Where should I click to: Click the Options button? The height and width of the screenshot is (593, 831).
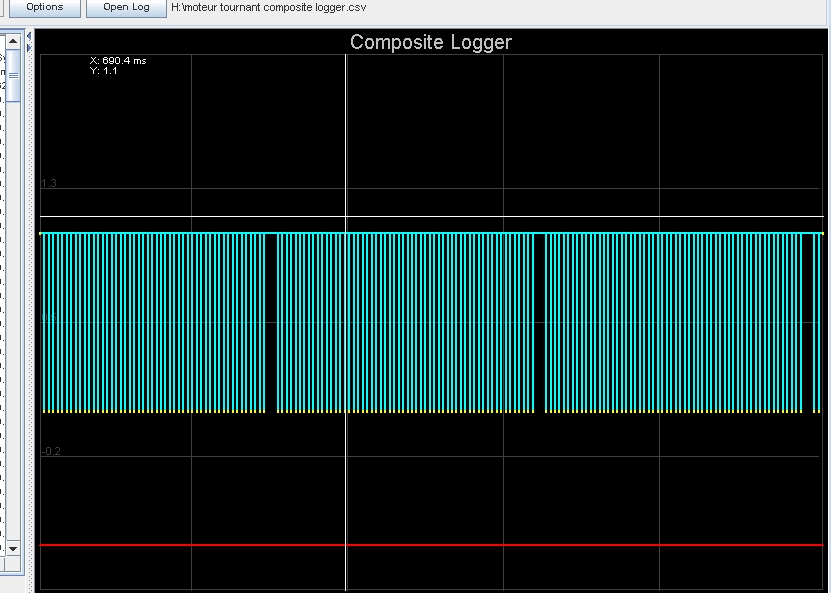(x=44, y=7)
